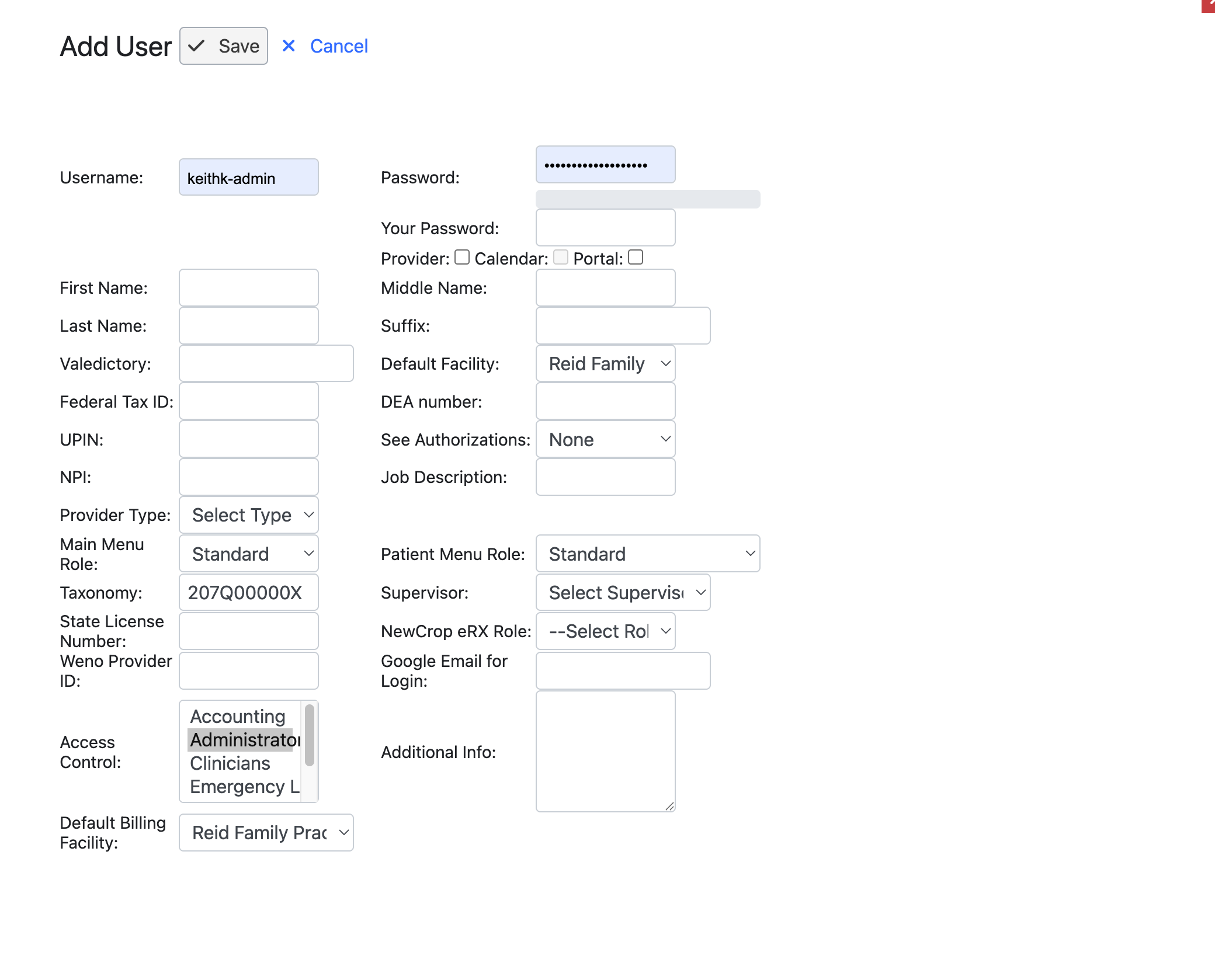Expand the NewCrop eRX Role dropdown
The width and height of the screenshot is (1215, 980).
(x=605, y=631)
